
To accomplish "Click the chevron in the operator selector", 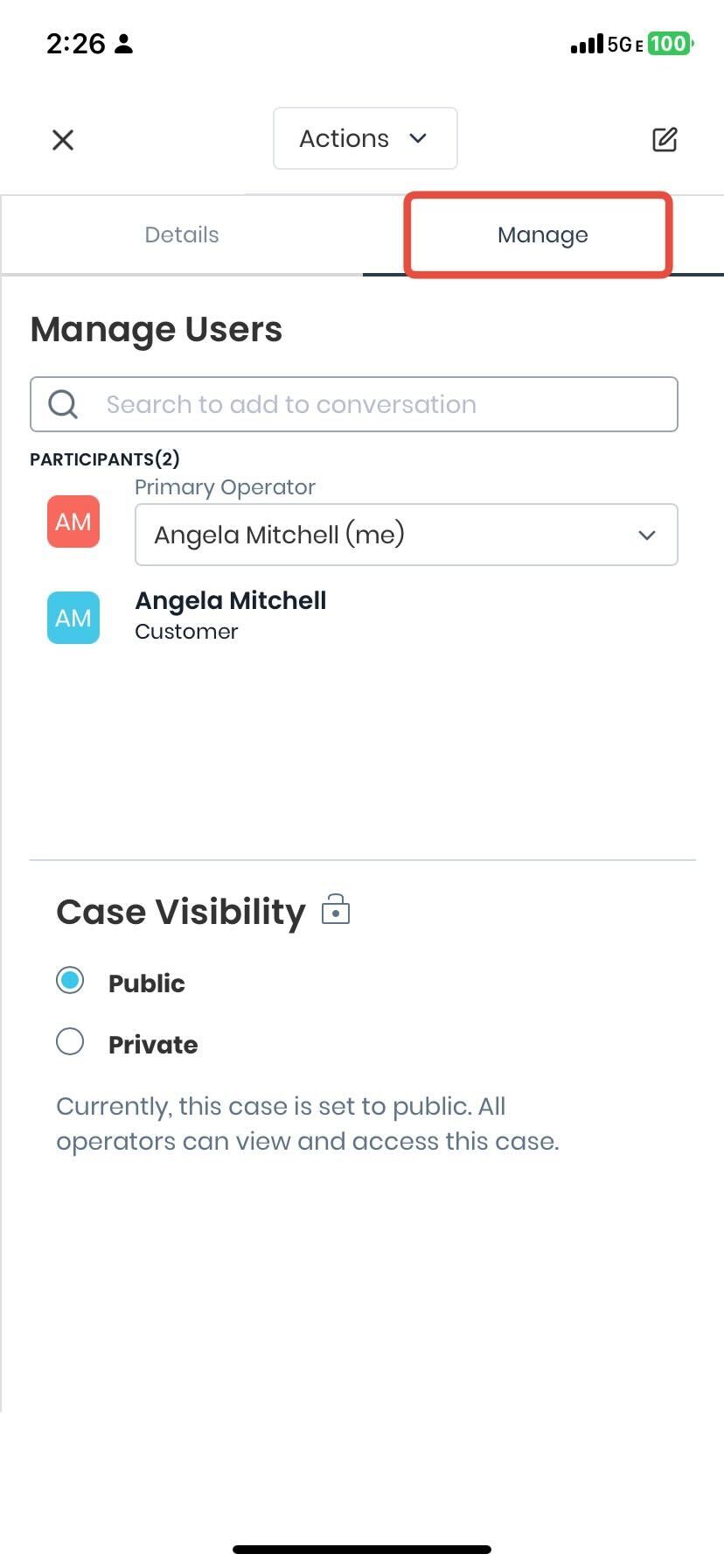I will click(647, 535).
